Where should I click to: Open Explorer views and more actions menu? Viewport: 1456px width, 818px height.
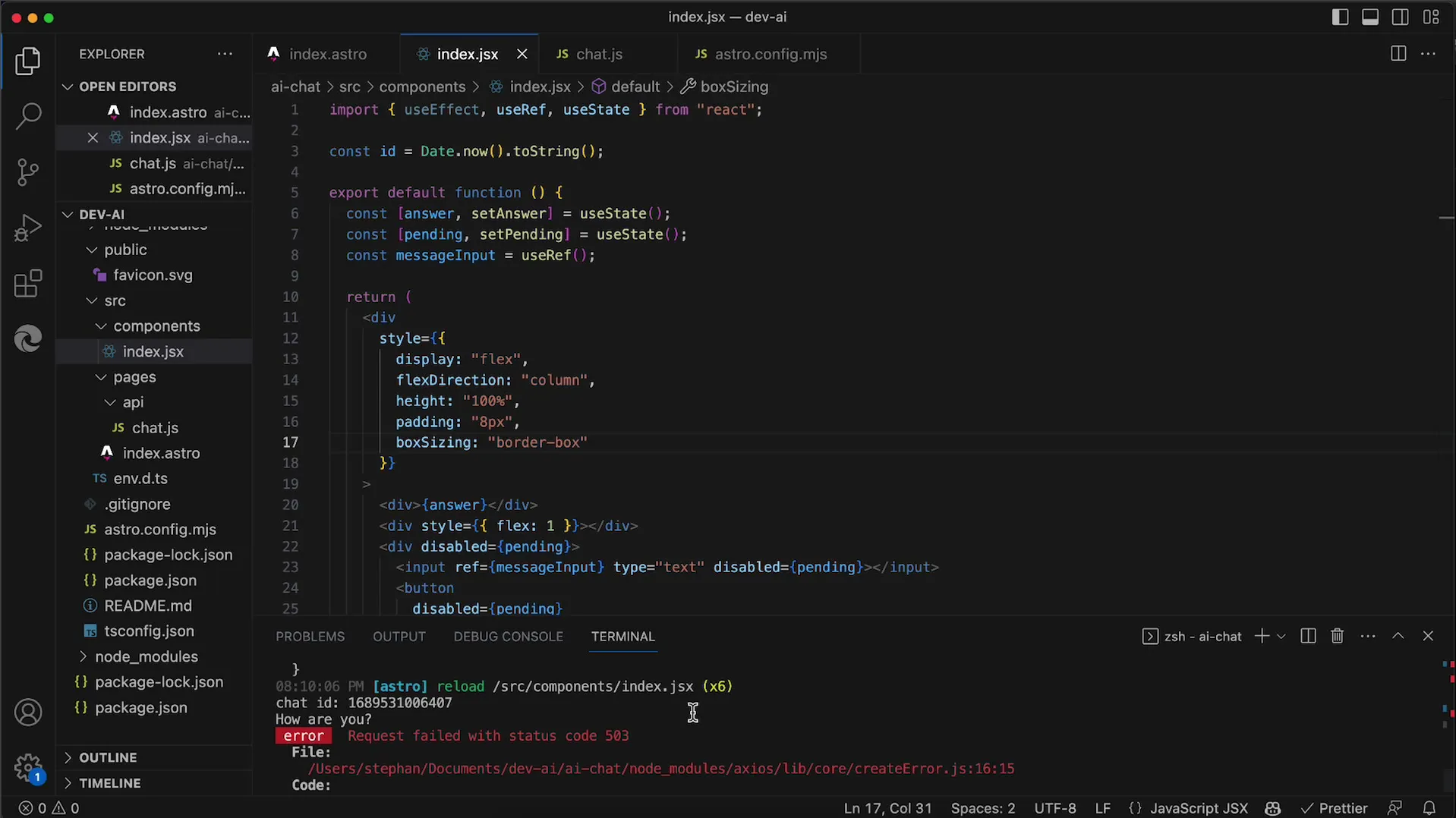(x=225, y=54)
